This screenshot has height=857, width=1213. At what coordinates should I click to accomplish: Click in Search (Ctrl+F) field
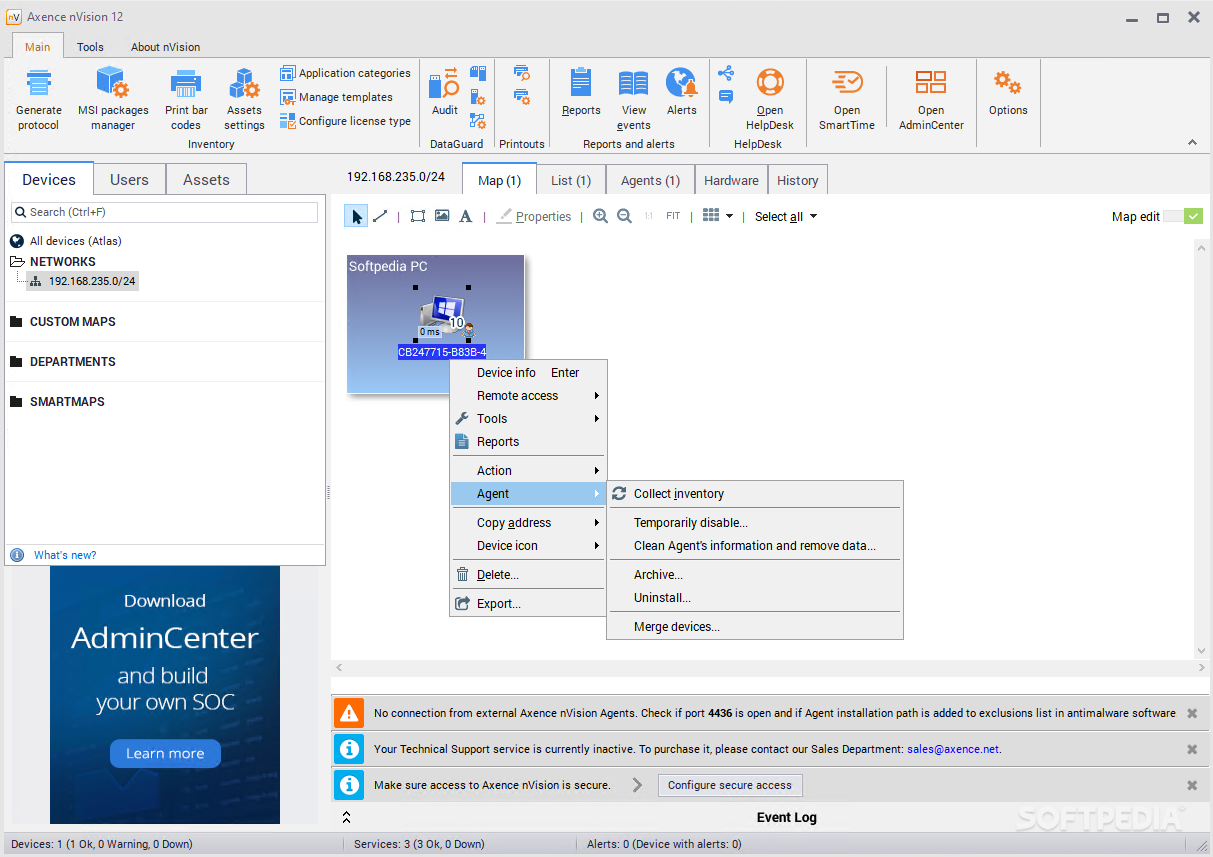[164, 212]
